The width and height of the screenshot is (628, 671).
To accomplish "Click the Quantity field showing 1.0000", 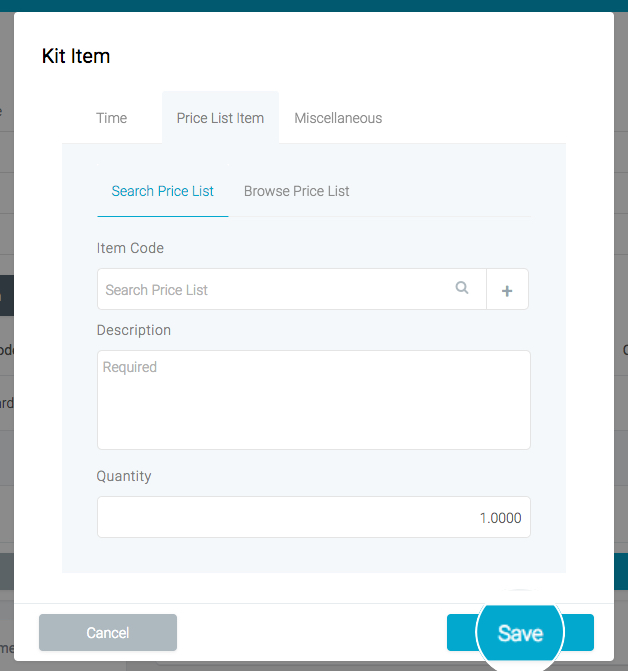I will point(313,518).
